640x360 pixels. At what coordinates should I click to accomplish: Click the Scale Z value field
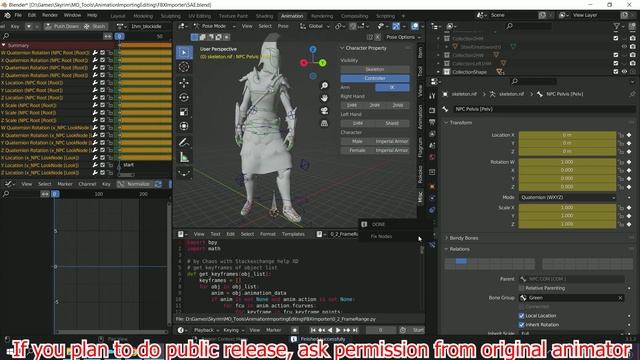(567, 224)
